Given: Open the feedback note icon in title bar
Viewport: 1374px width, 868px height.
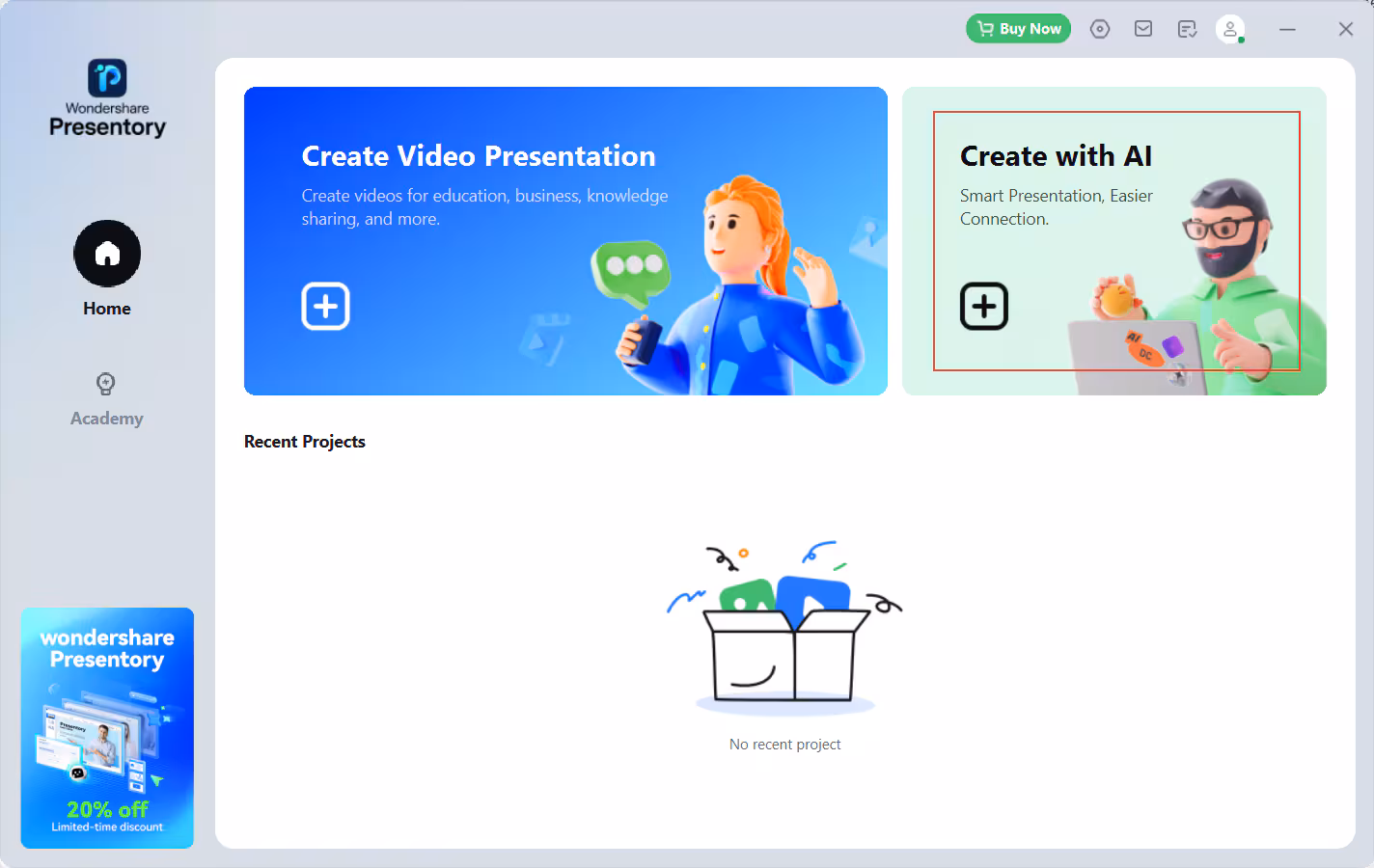Looking at the screenshot, I should 1188,29.
